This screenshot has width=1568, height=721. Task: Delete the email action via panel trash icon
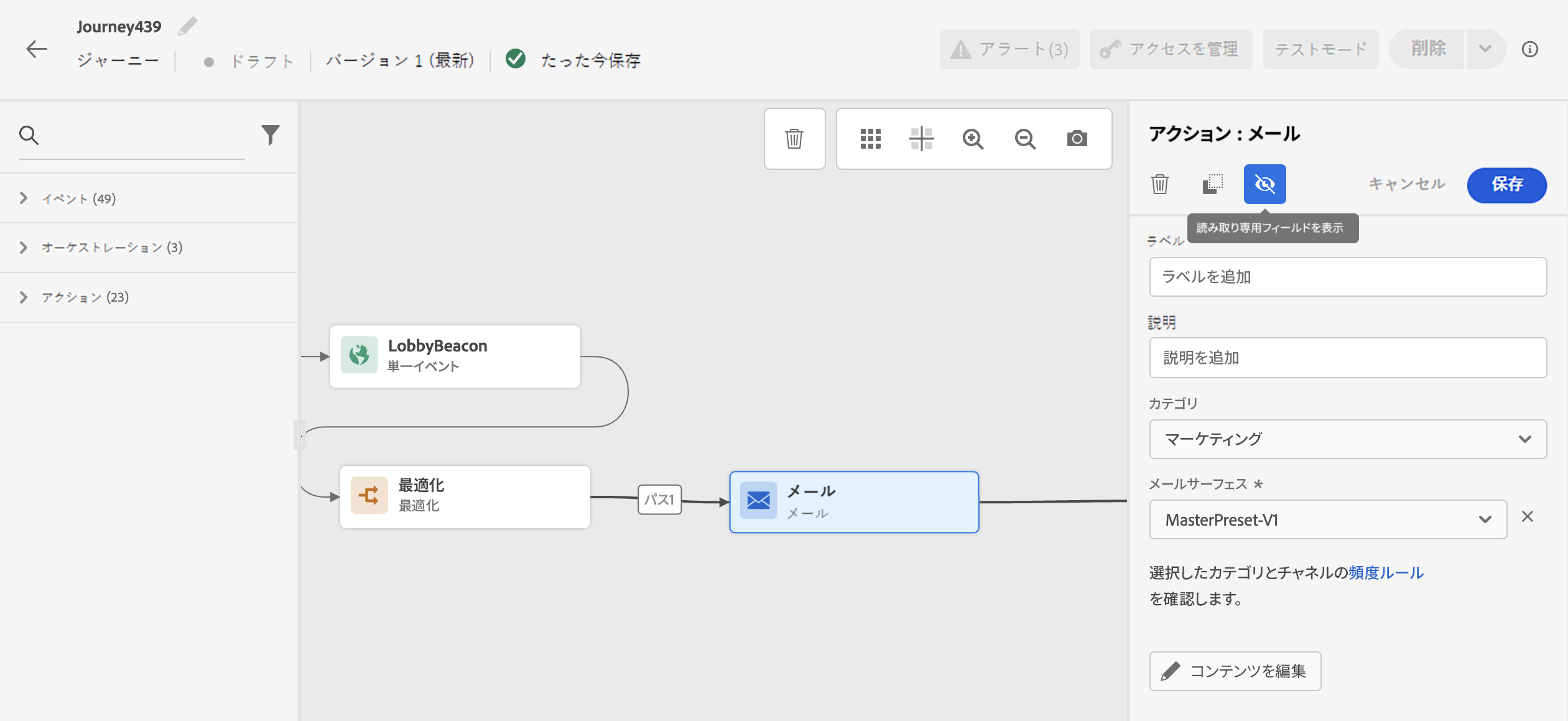click(1160, 184)
